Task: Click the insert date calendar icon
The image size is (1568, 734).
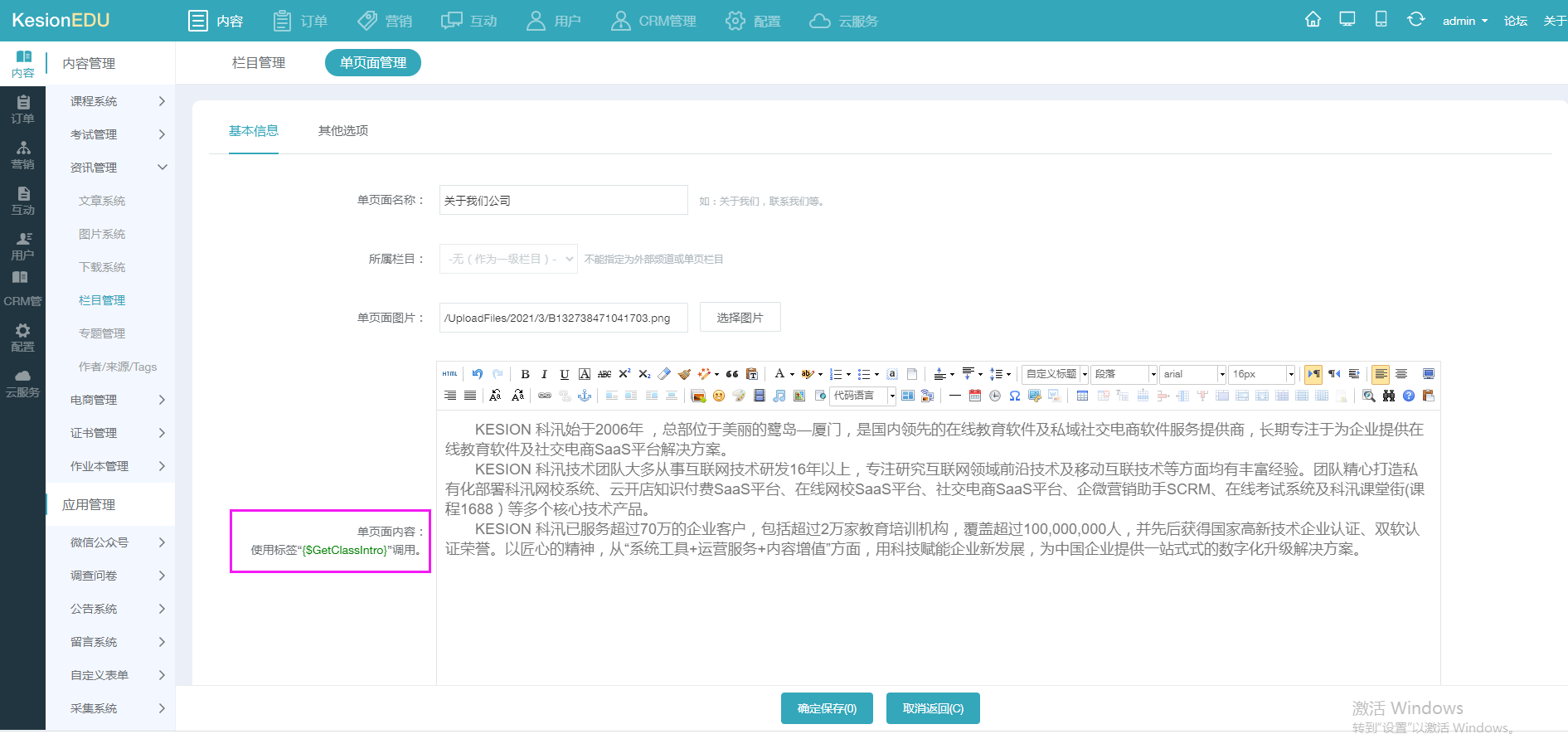Action: [975, 396]
